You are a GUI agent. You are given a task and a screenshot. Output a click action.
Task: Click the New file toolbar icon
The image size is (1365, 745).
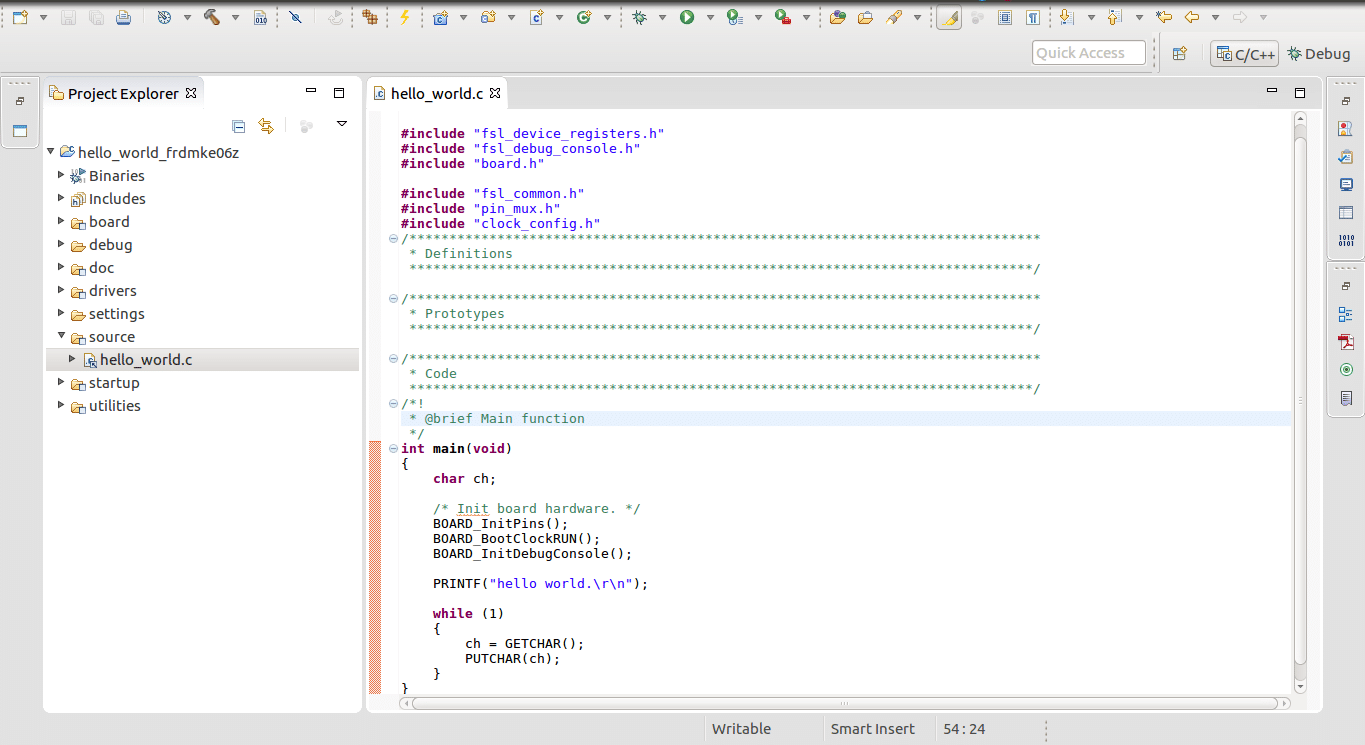tap(20, 17)
